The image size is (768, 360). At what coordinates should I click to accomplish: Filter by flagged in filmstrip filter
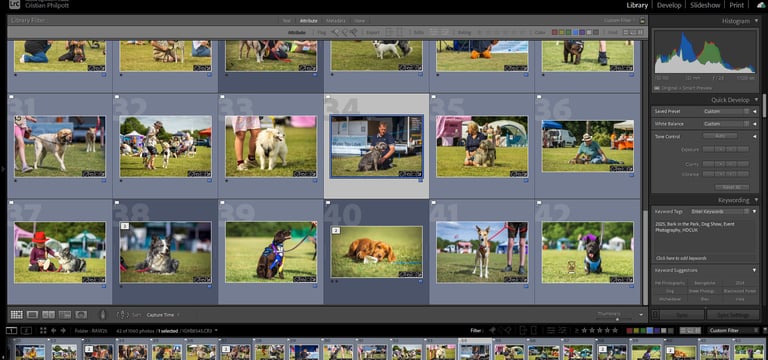click(492, 331)
